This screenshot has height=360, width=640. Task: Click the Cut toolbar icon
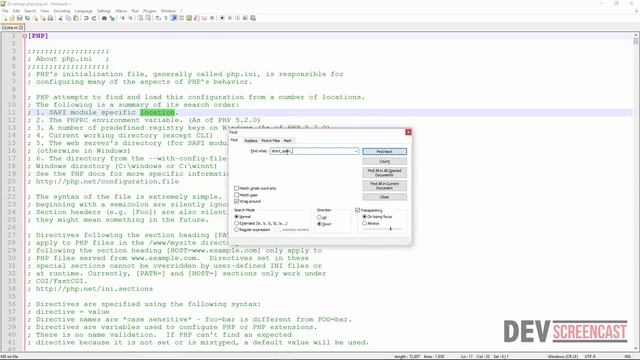click(x=60, y=18)
